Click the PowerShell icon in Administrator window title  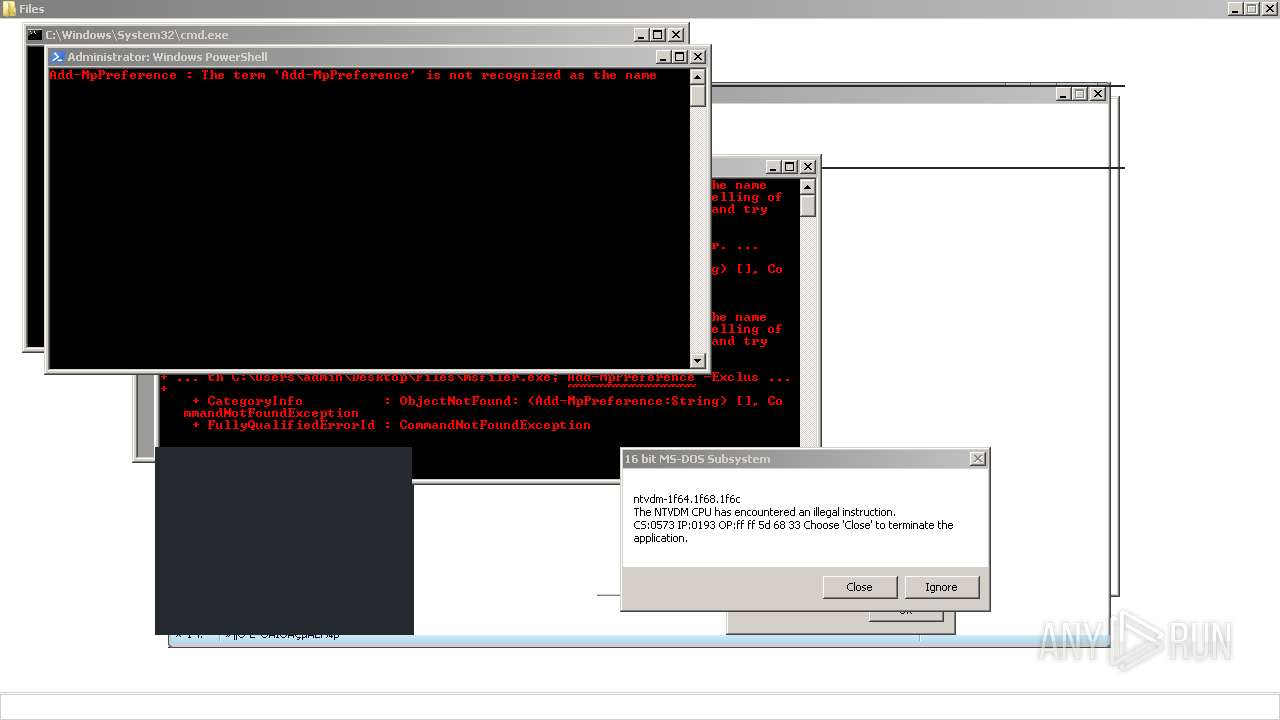58,57
